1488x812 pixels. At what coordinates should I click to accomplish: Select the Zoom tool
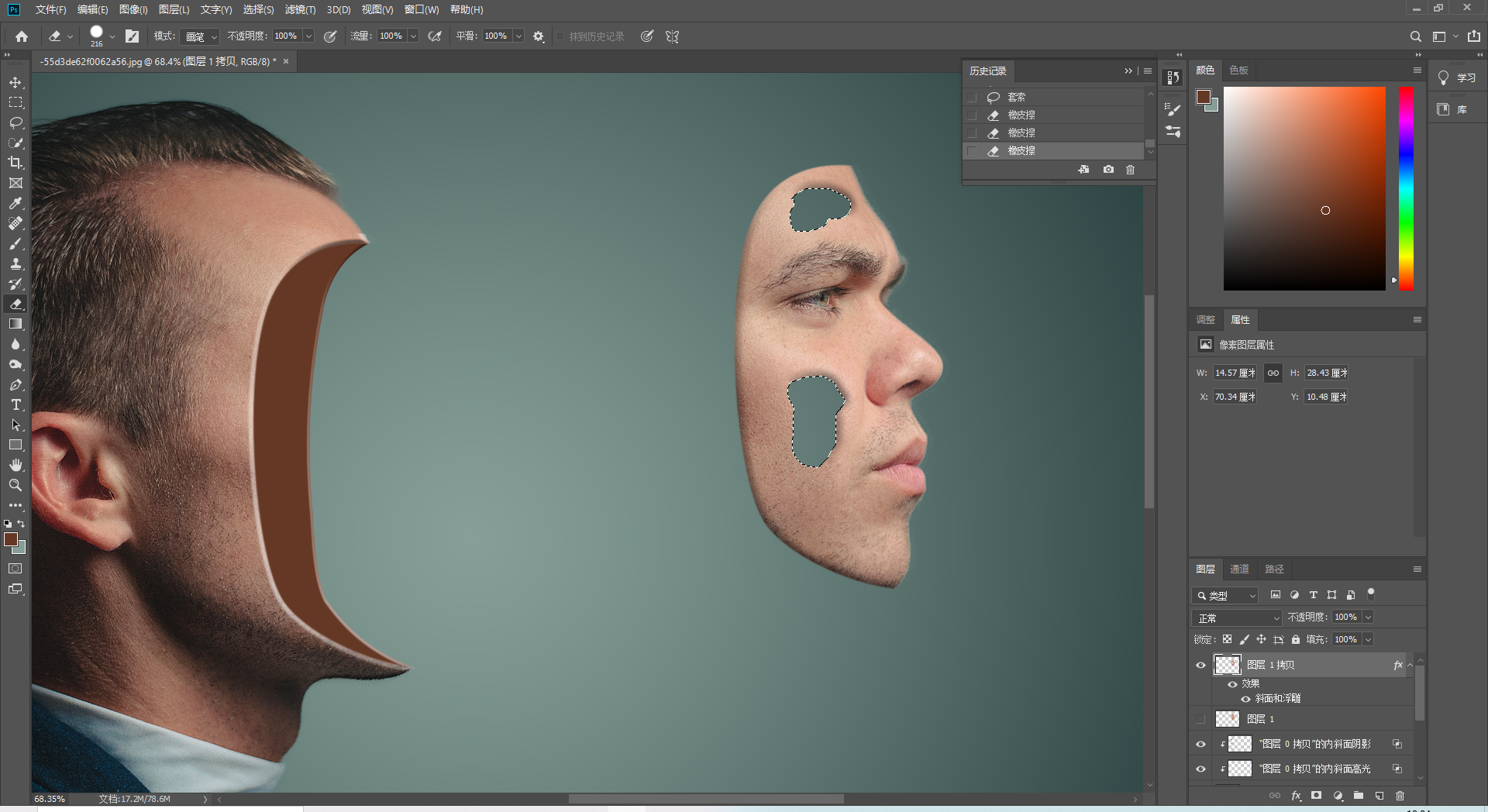(15, 485)
